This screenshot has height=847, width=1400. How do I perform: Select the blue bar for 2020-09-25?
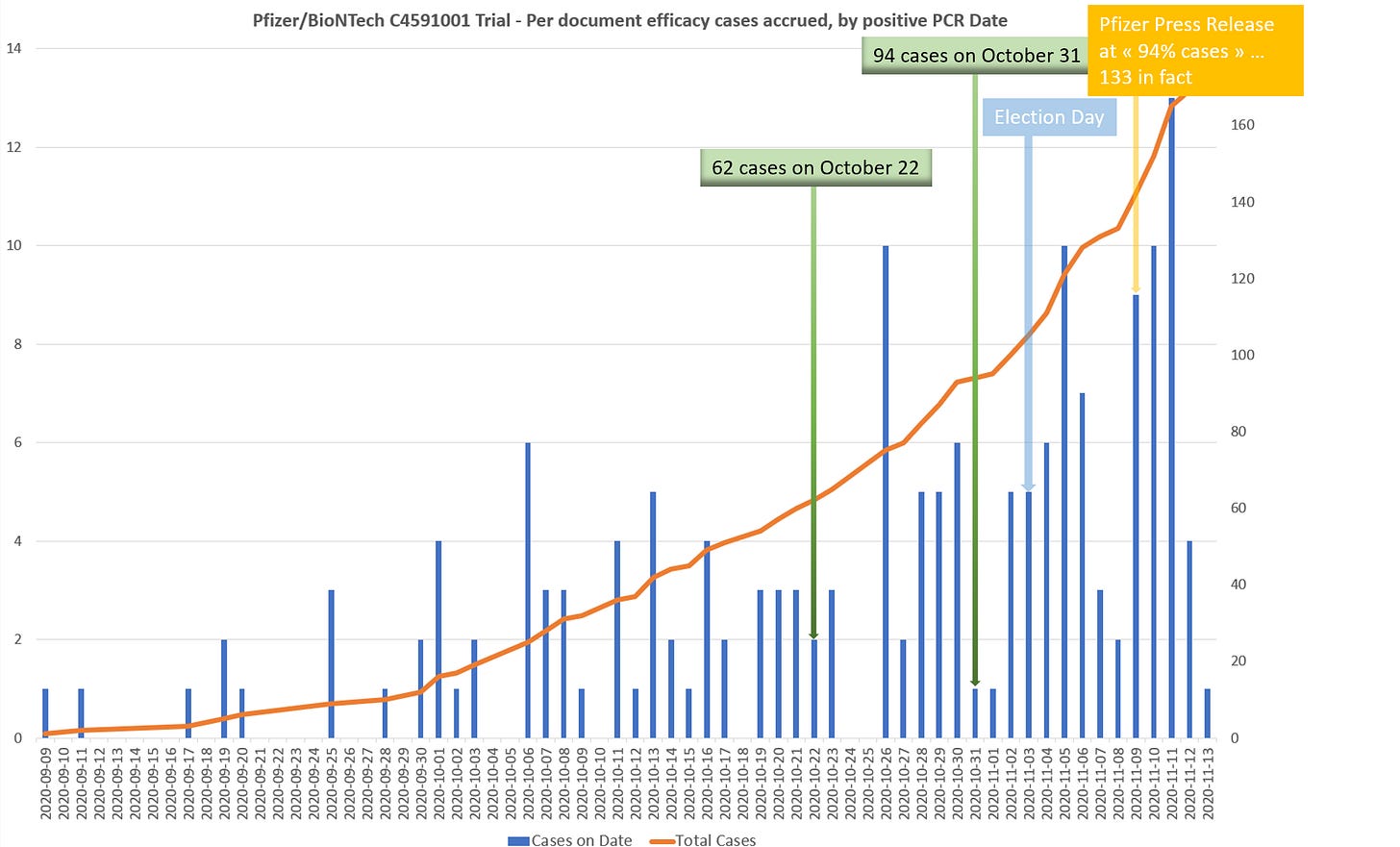[332, 663]
